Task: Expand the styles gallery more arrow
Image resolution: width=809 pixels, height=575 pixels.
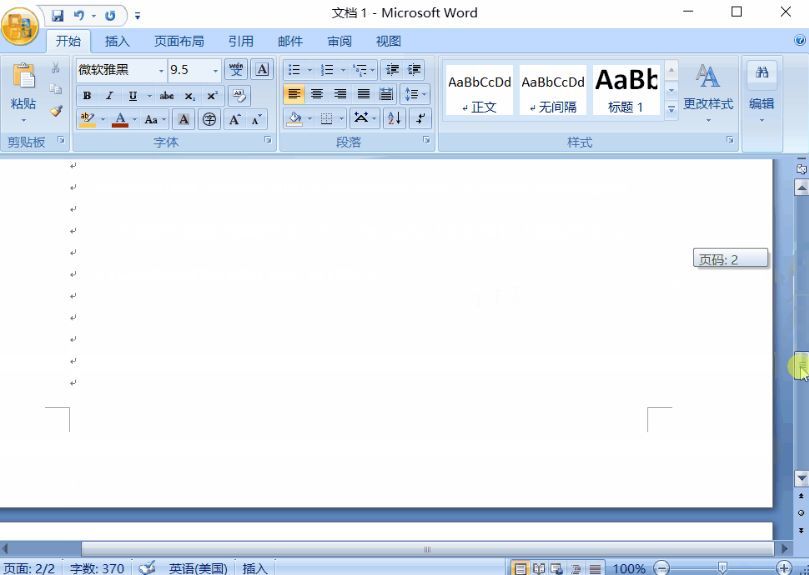Action: pos(671,109)
